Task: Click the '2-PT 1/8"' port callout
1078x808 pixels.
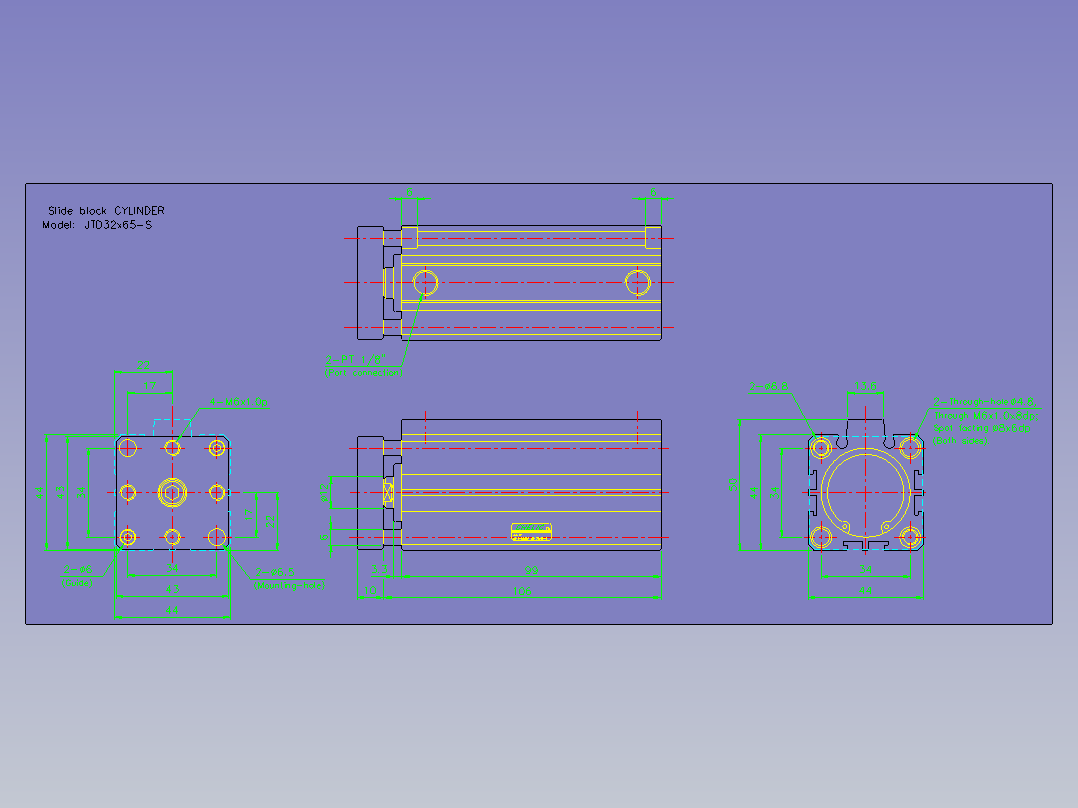Action: [x=355, y=359]
